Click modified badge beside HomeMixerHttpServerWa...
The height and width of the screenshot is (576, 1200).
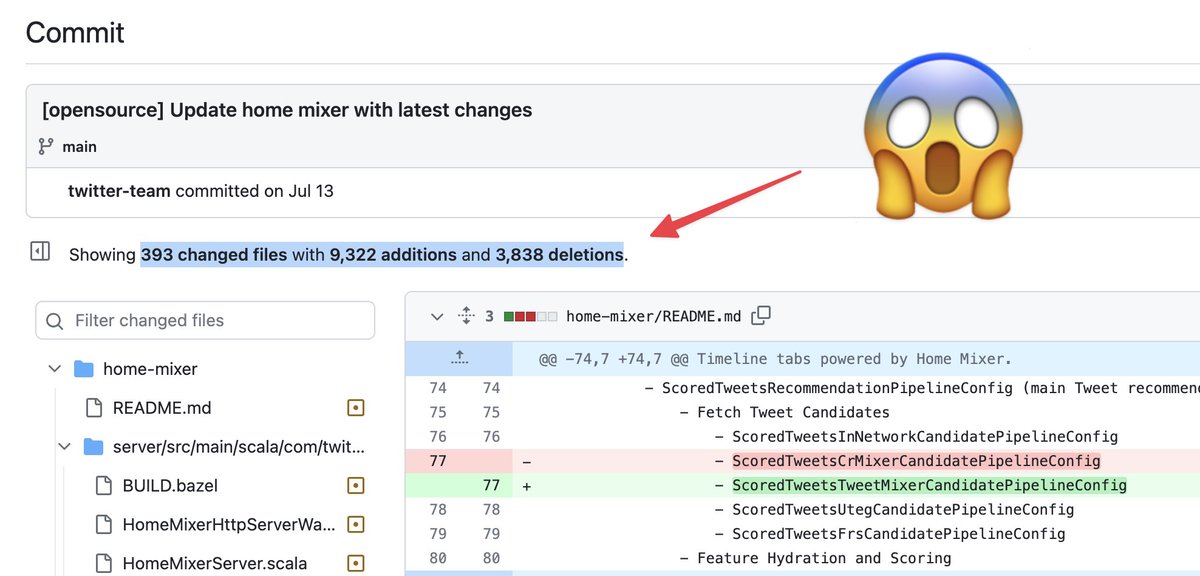(355, 524)
